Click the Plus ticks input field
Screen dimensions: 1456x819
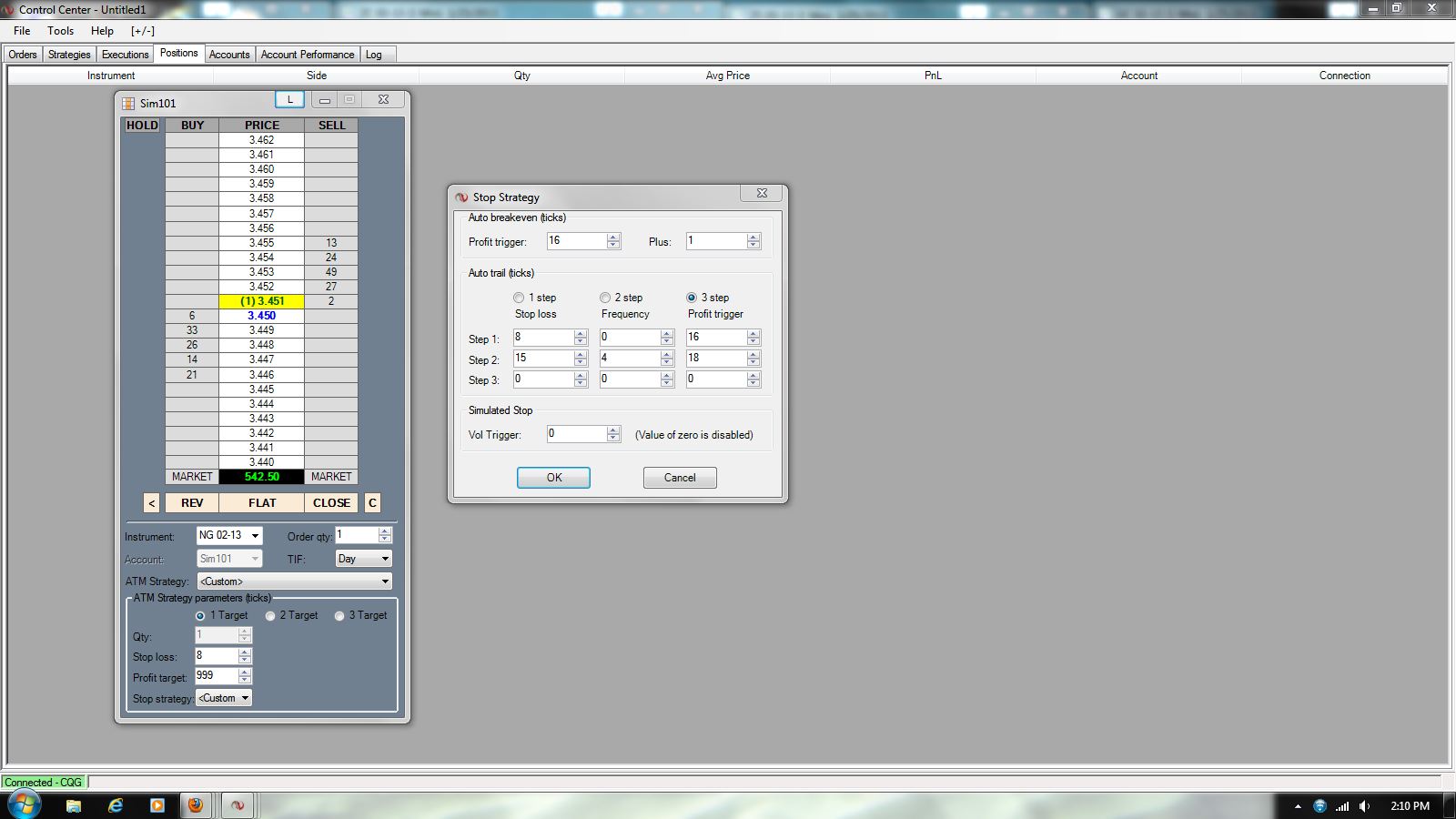click(x=716, y=241)
